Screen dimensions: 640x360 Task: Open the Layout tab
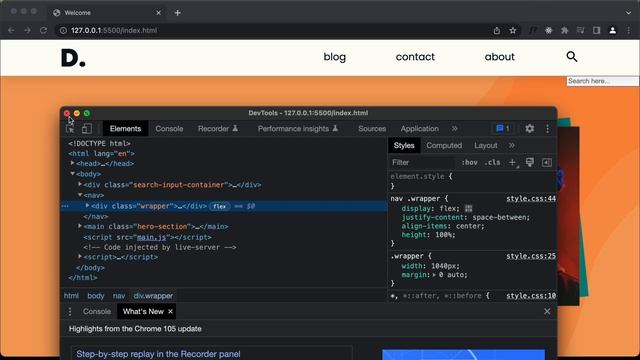[x=486, y=145]
